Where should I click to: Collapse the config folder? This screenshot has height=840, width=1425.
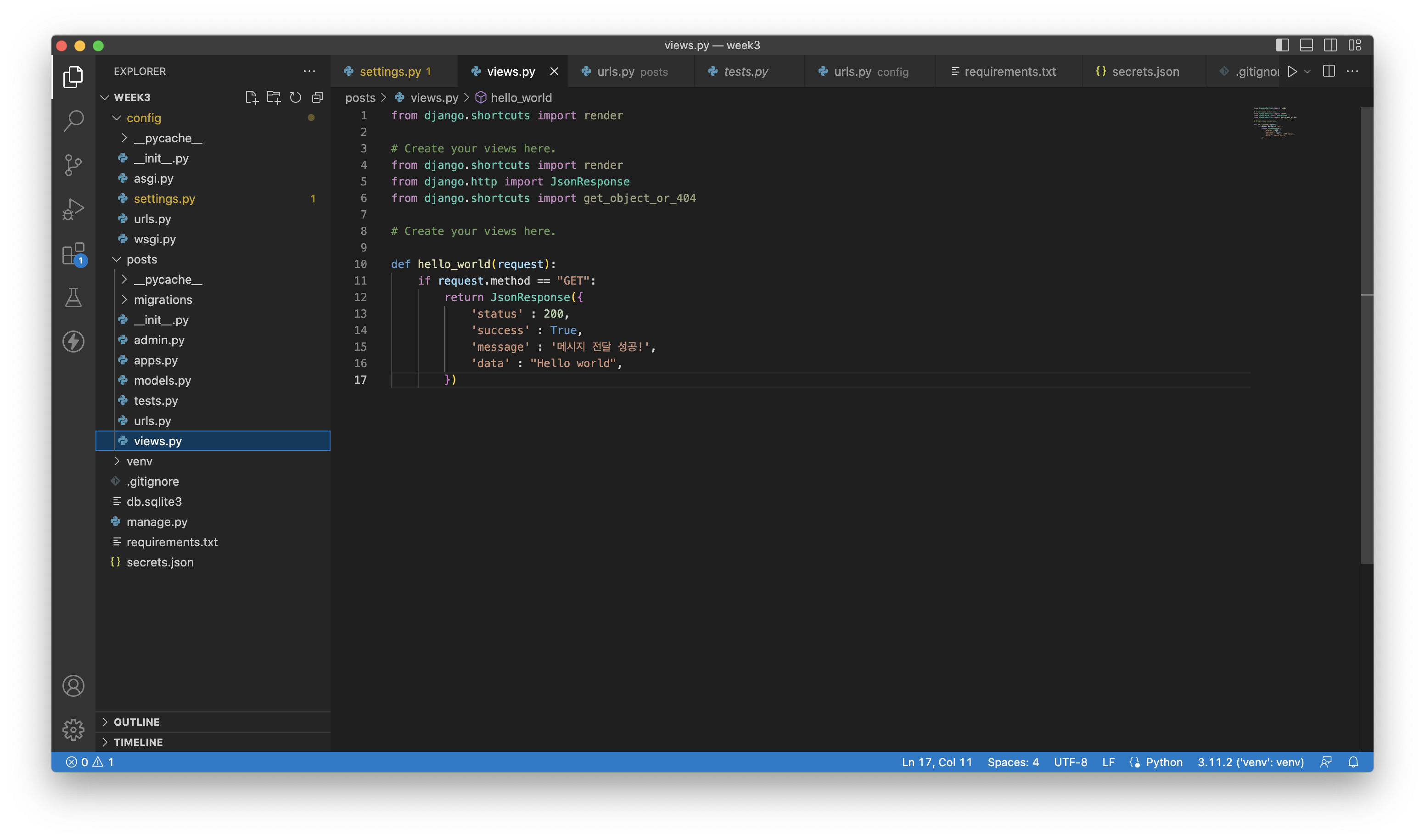[x=213, y=118]
